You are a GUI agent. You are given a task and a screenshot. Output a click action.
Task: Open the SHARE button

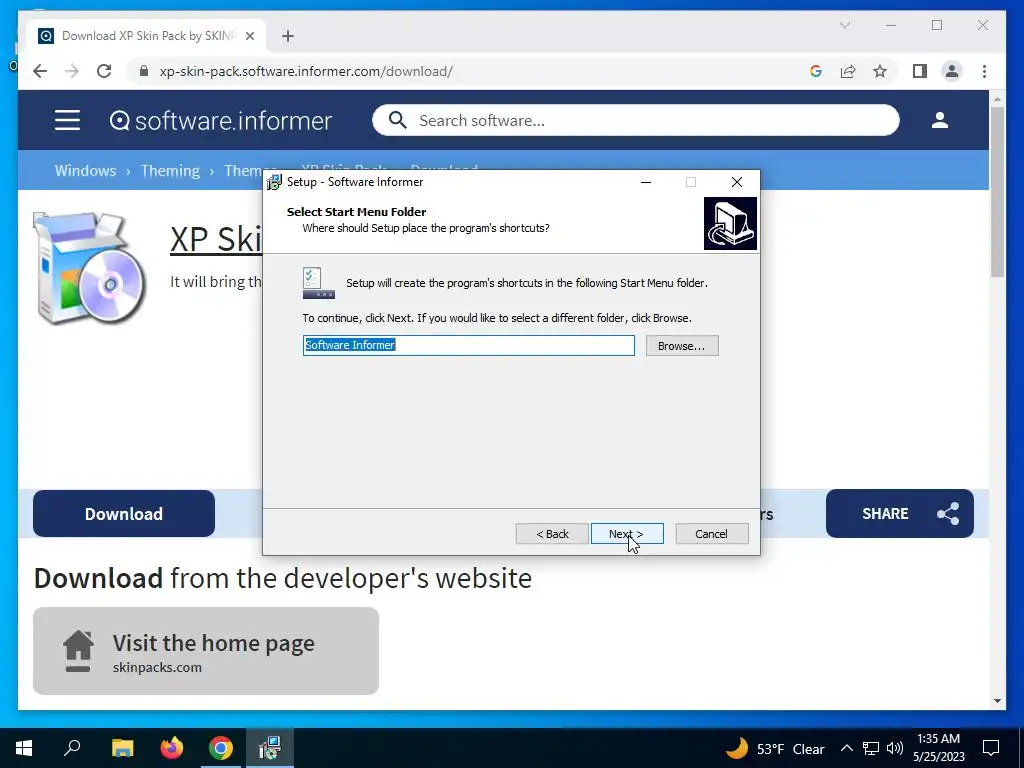coord(899,513)
